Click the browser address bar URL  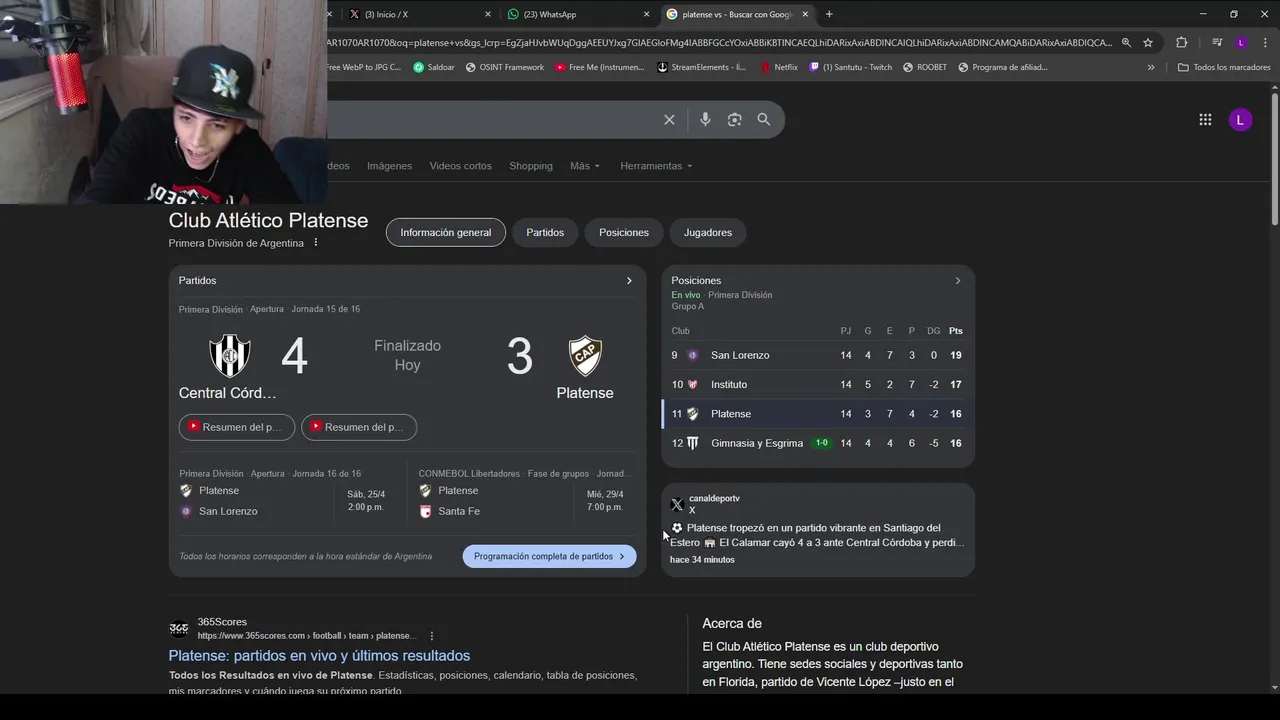pos(720,42)
